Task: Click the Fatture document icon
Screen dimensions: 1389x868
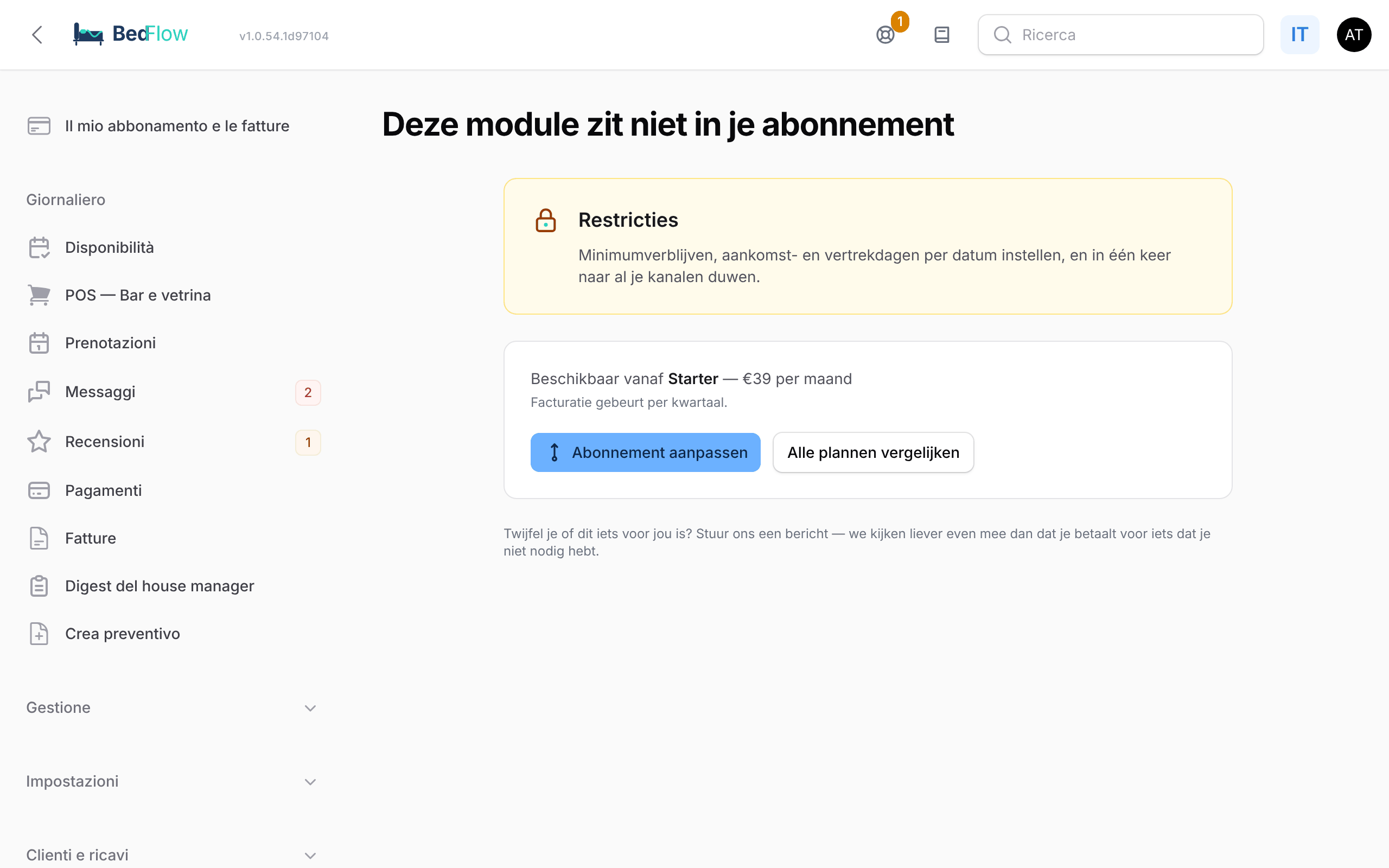Action: point(39,538)
